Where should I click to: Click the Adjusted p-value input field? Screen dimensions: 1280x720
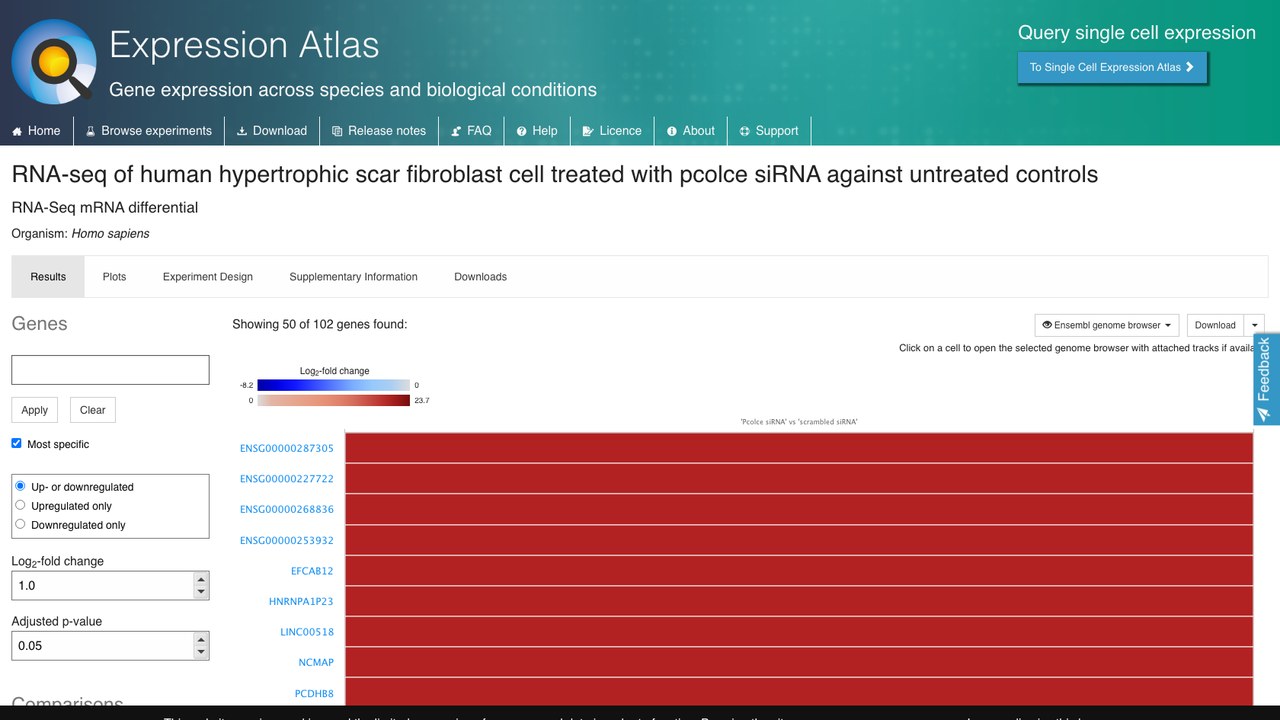103,645
